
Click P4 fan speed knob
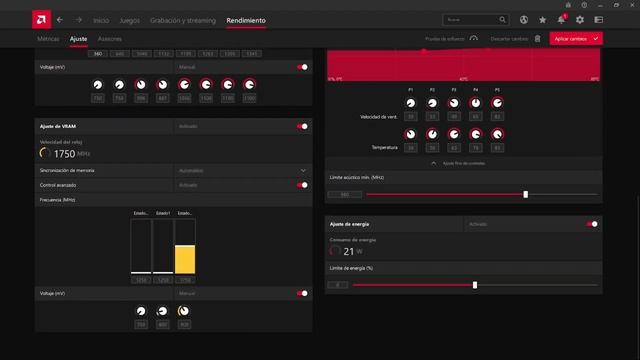tap(476, 103)
